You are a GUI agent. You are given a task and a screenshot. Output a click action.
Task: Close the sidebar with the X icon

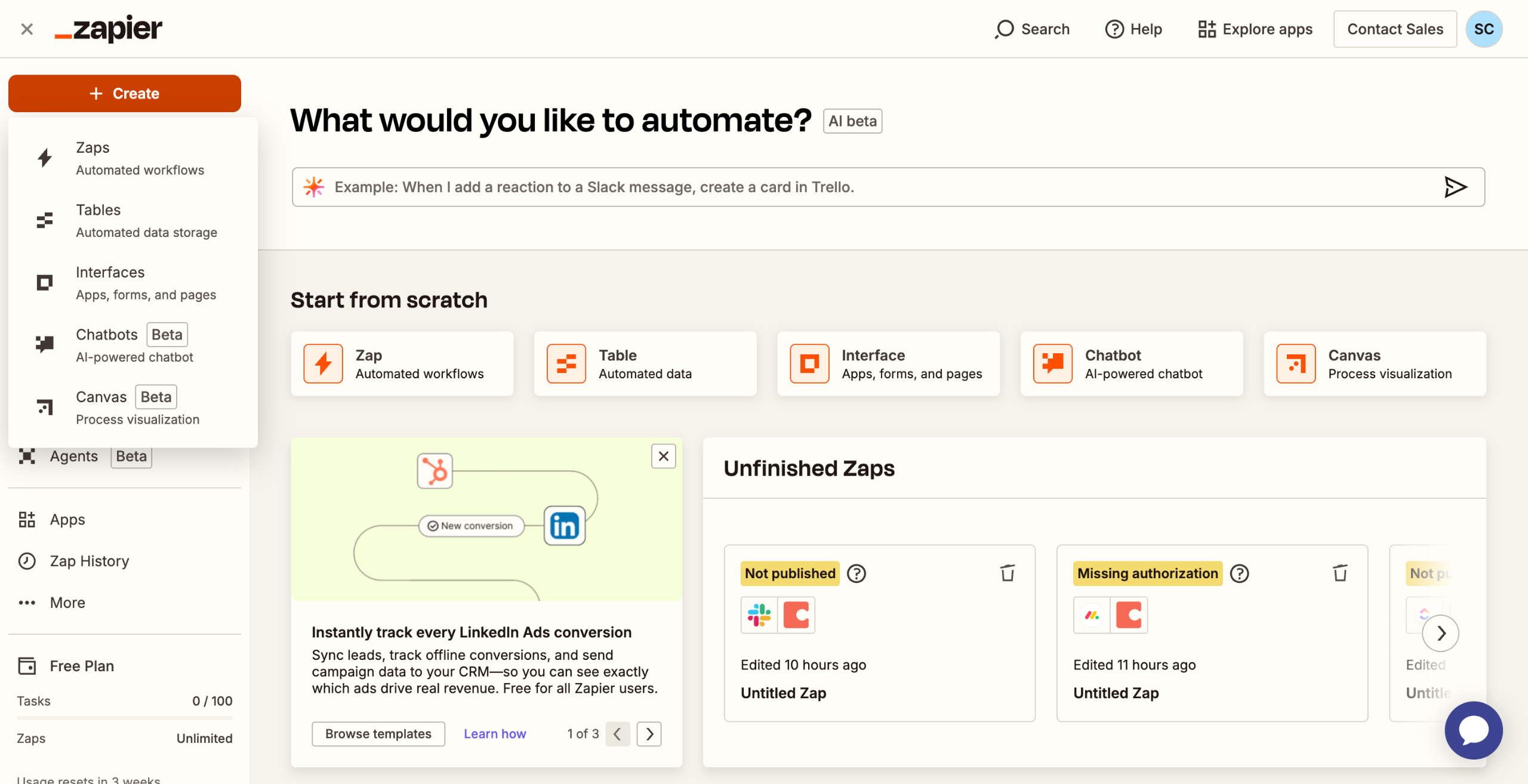26,29
